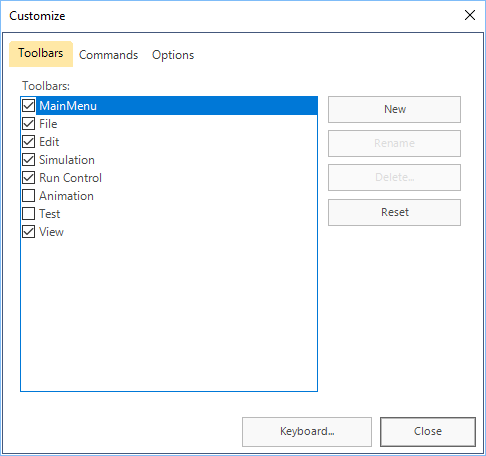Image resolution: width=486 pixels, height=456 pixels.
Task: Enable the Animation toolbar checkbox
Action: 29,196
